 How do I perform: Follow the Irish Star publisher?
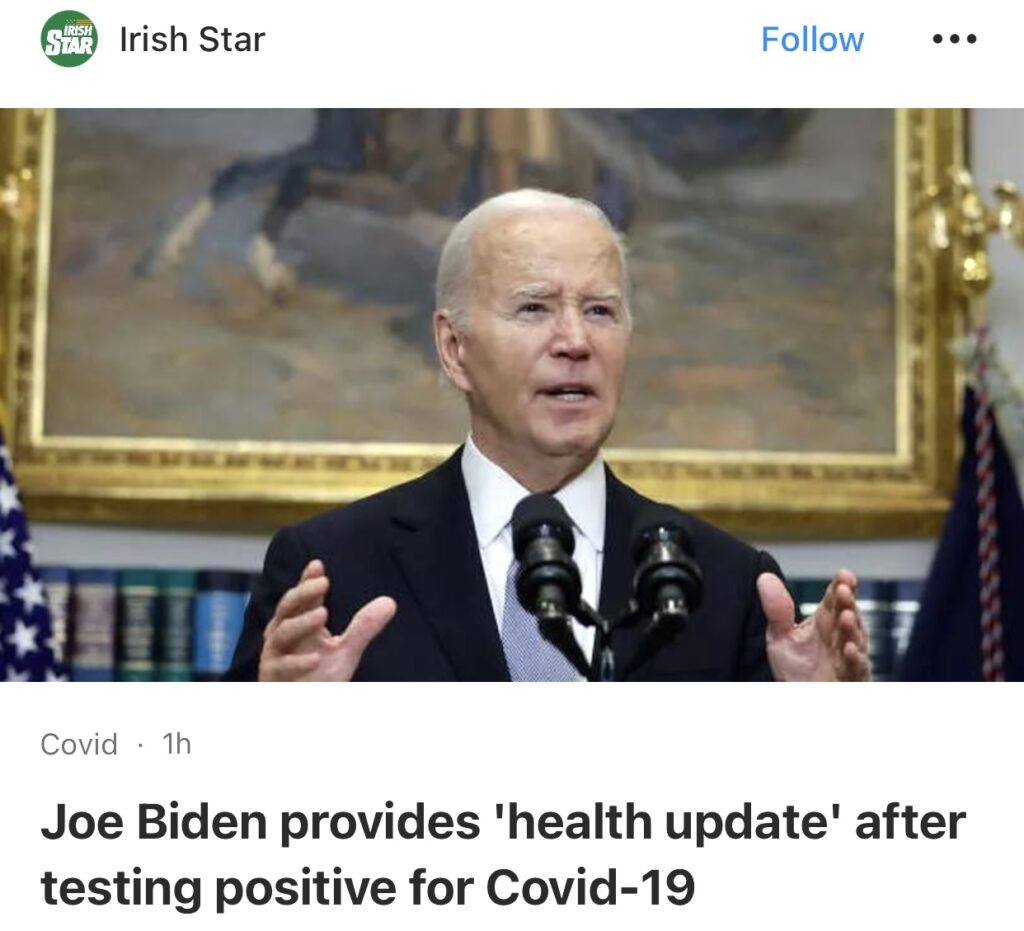pos(812,39)
